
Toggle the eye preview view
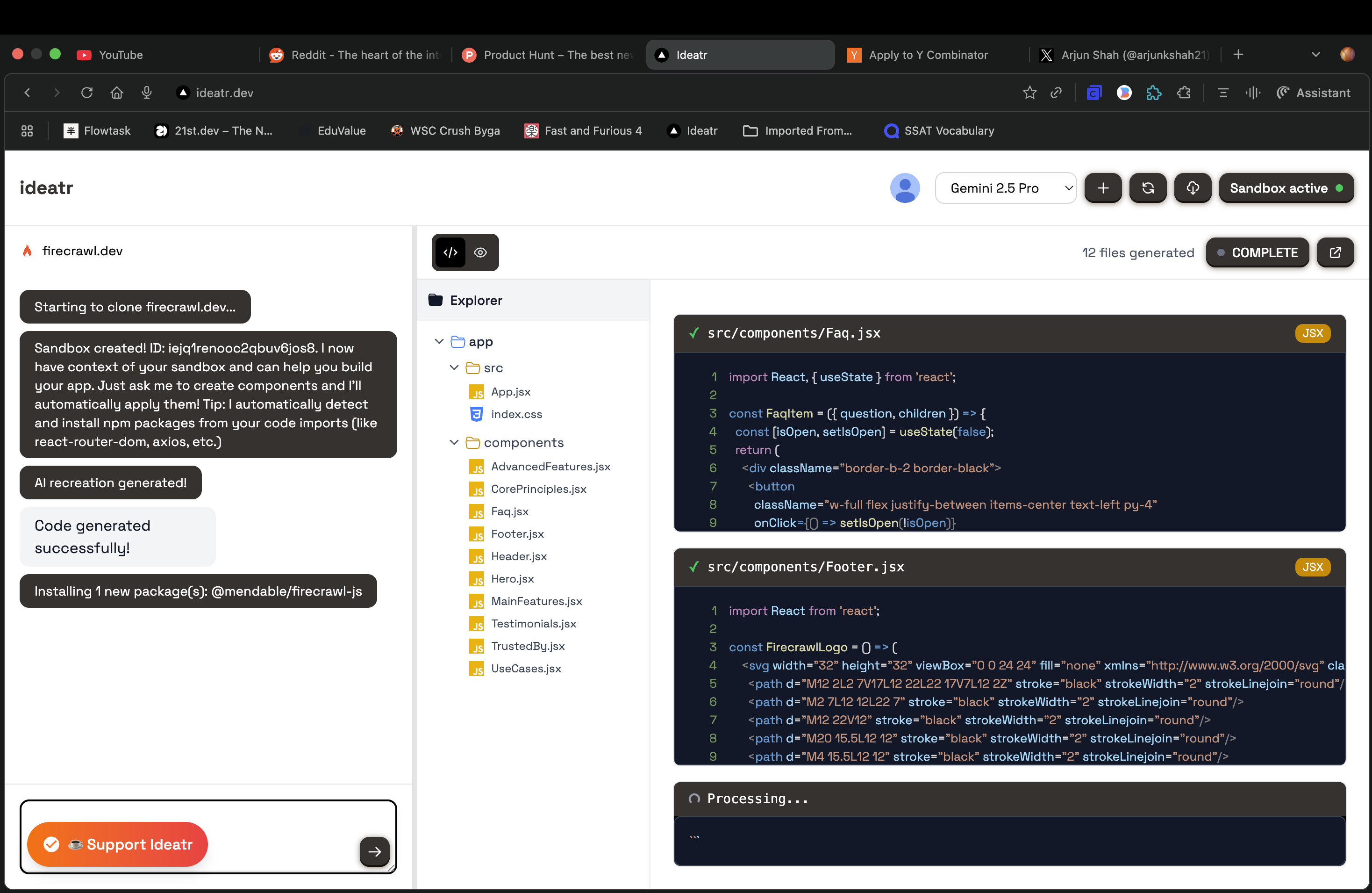point(480,252)
